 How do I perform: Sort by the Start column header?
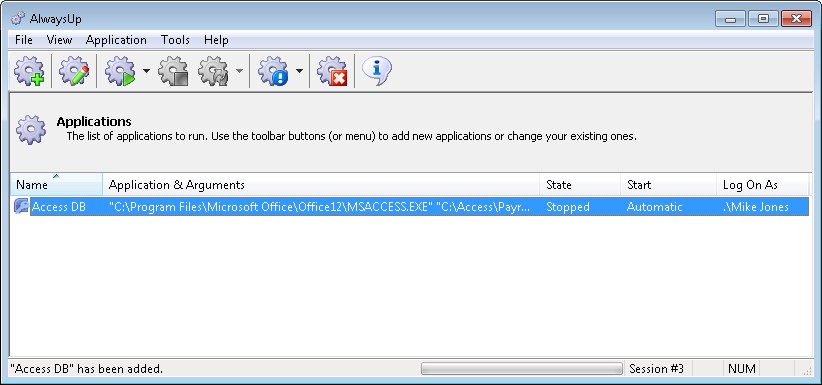coord(669,185)
